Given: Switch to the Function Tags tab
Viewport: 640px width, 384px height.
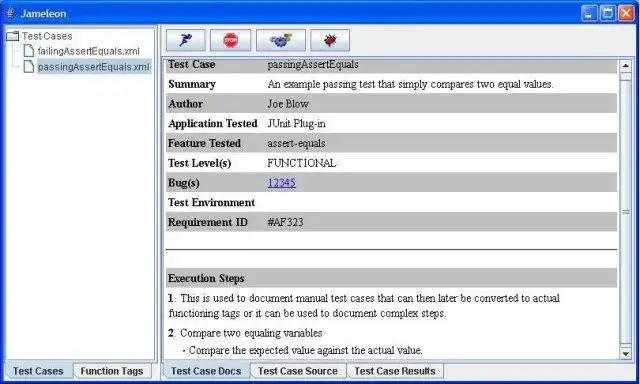Looking at the screenshot, I should [x=112, y=371].
